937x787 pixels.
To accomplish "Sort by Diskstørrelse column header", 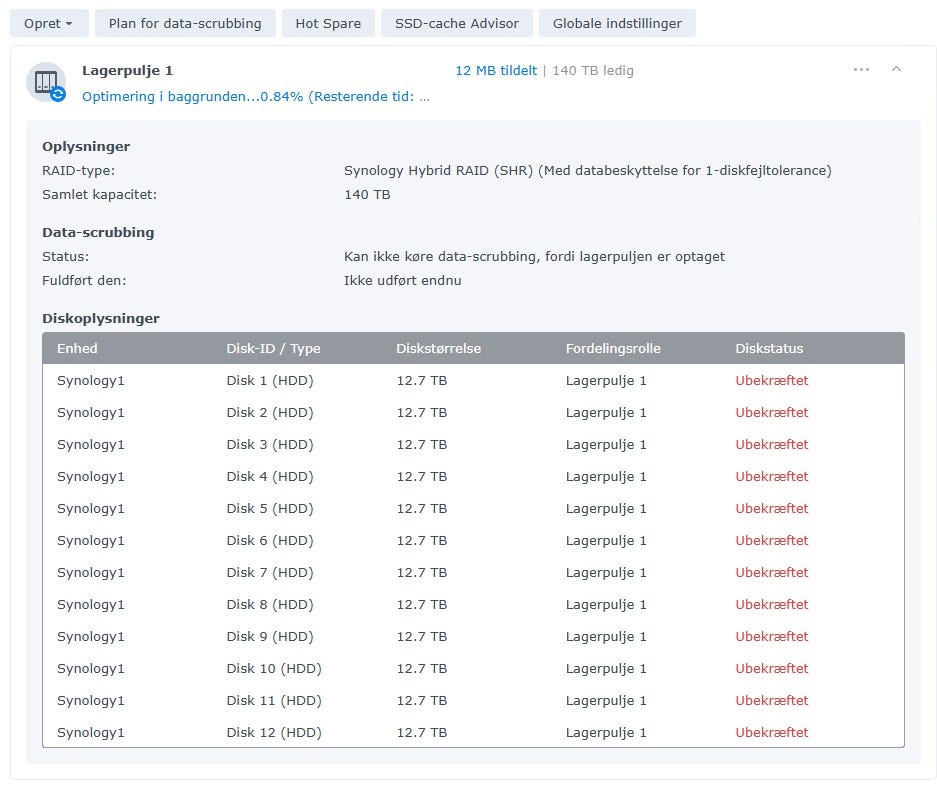I will (x=438, y=349).
